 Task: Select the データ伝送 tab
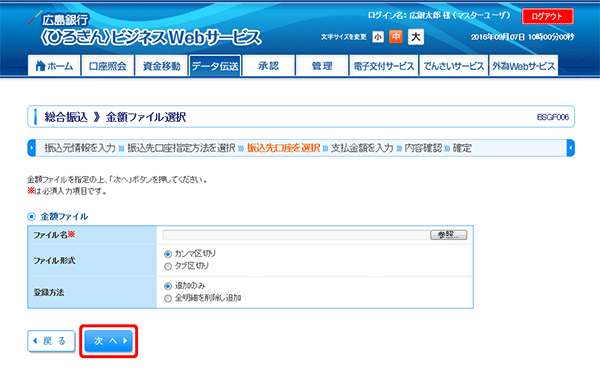point(215,66)
